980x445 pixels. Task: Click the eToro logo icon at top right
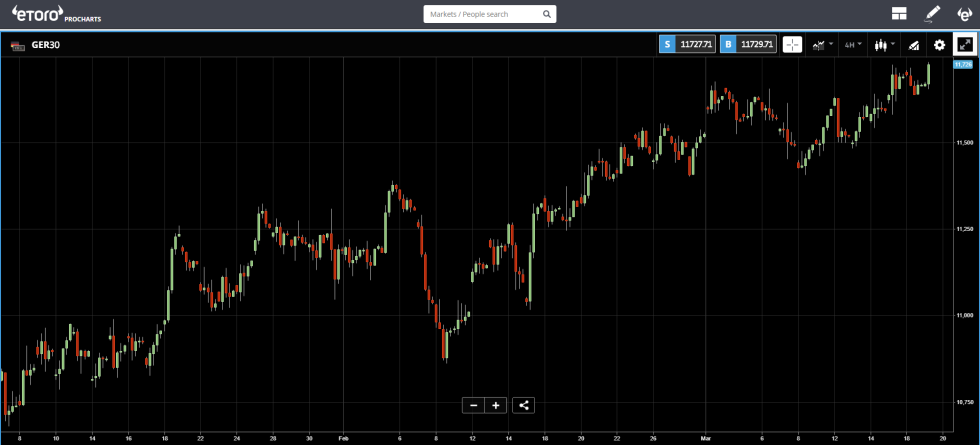pyautogui.click(x=964, y=14)
